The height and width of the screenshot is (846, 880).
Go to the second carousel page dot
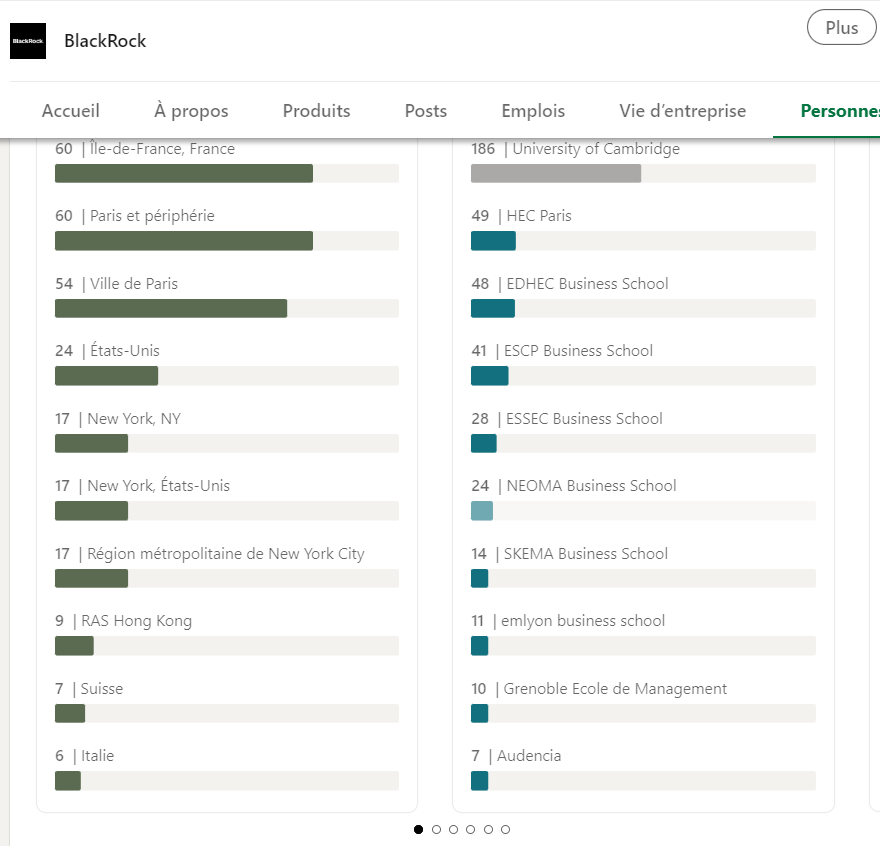[436, 829]
